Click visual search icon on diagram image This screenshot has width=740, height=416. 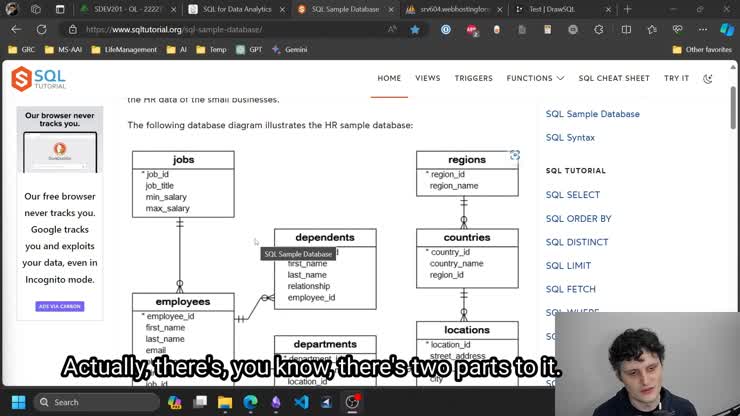(514, 155)
